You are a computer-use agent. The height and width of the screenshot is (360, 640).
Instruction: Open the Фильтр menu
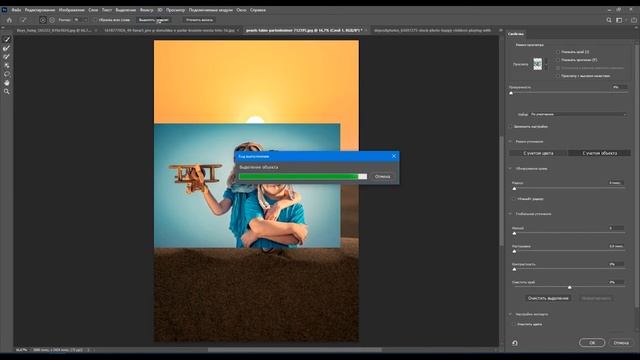[x=146, y=10]
